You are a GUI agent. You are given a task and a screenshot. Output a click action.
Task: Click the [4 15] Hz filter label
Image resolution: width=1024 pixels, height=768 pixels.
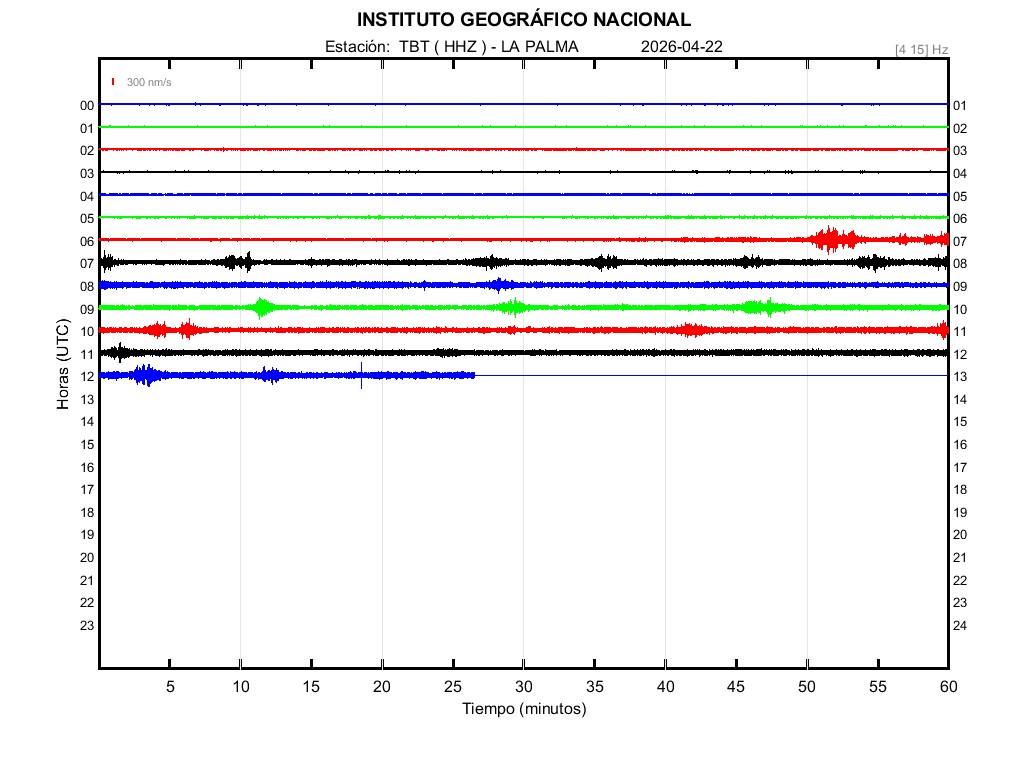[x=921, y=49]
